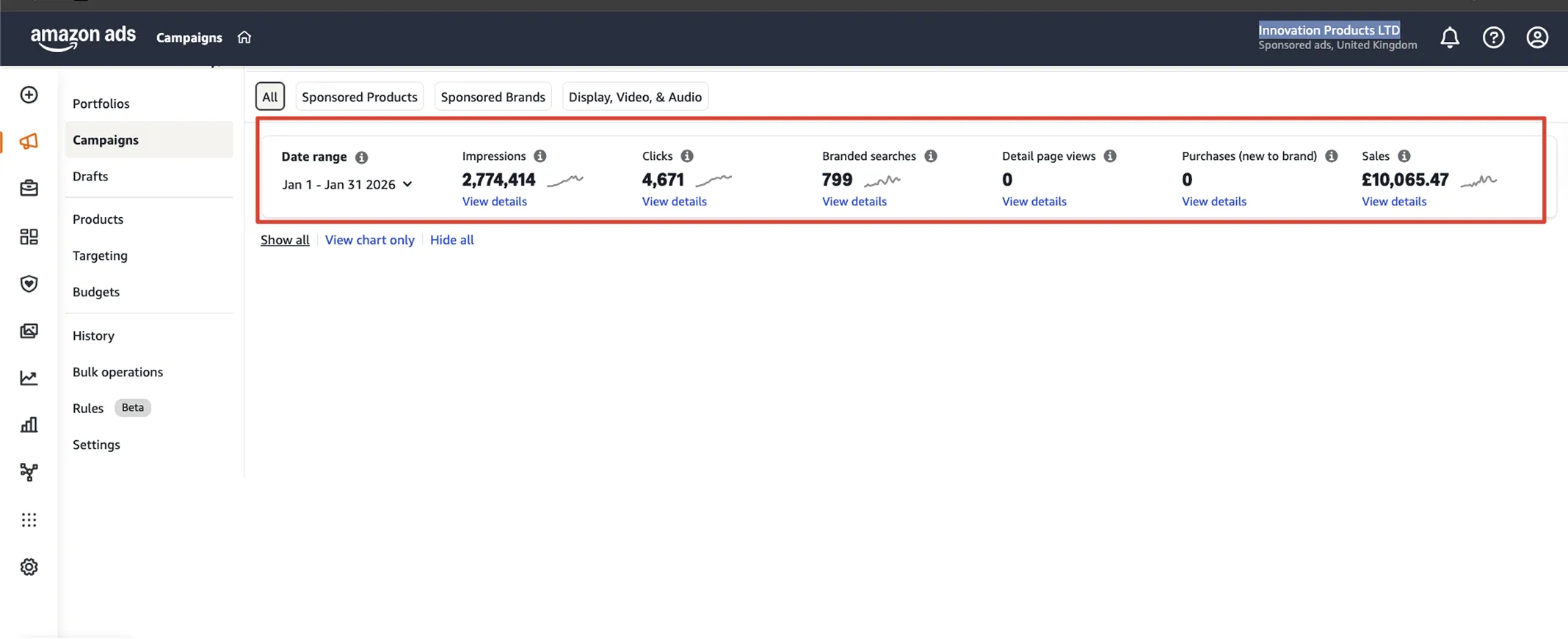The width and height of the screenshot is (1568, 639).
Task: Select the Sponsored Products tab
Action: coord(360,97)
